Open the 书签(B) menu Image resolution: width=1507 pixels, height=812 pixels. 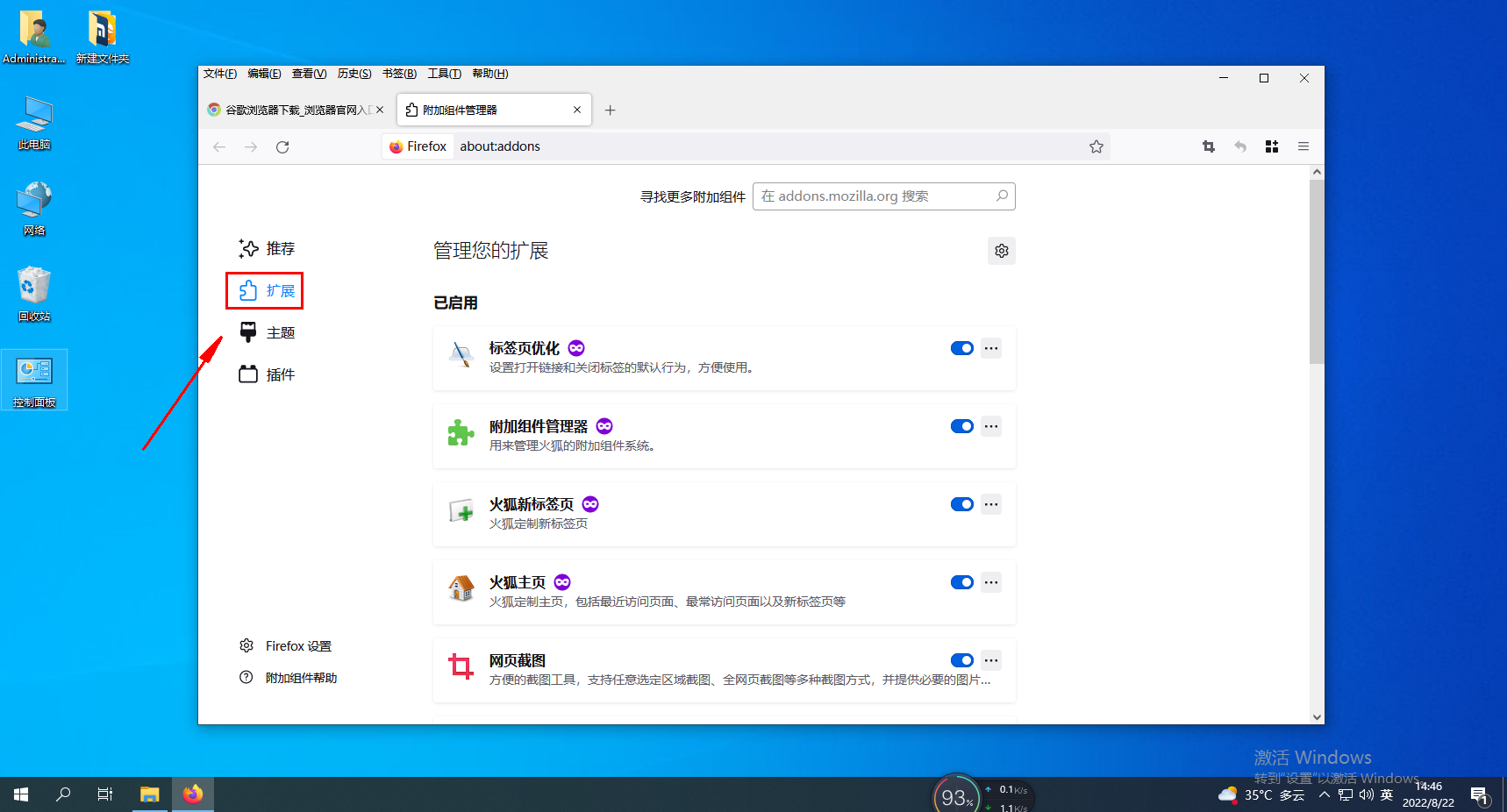399,74
